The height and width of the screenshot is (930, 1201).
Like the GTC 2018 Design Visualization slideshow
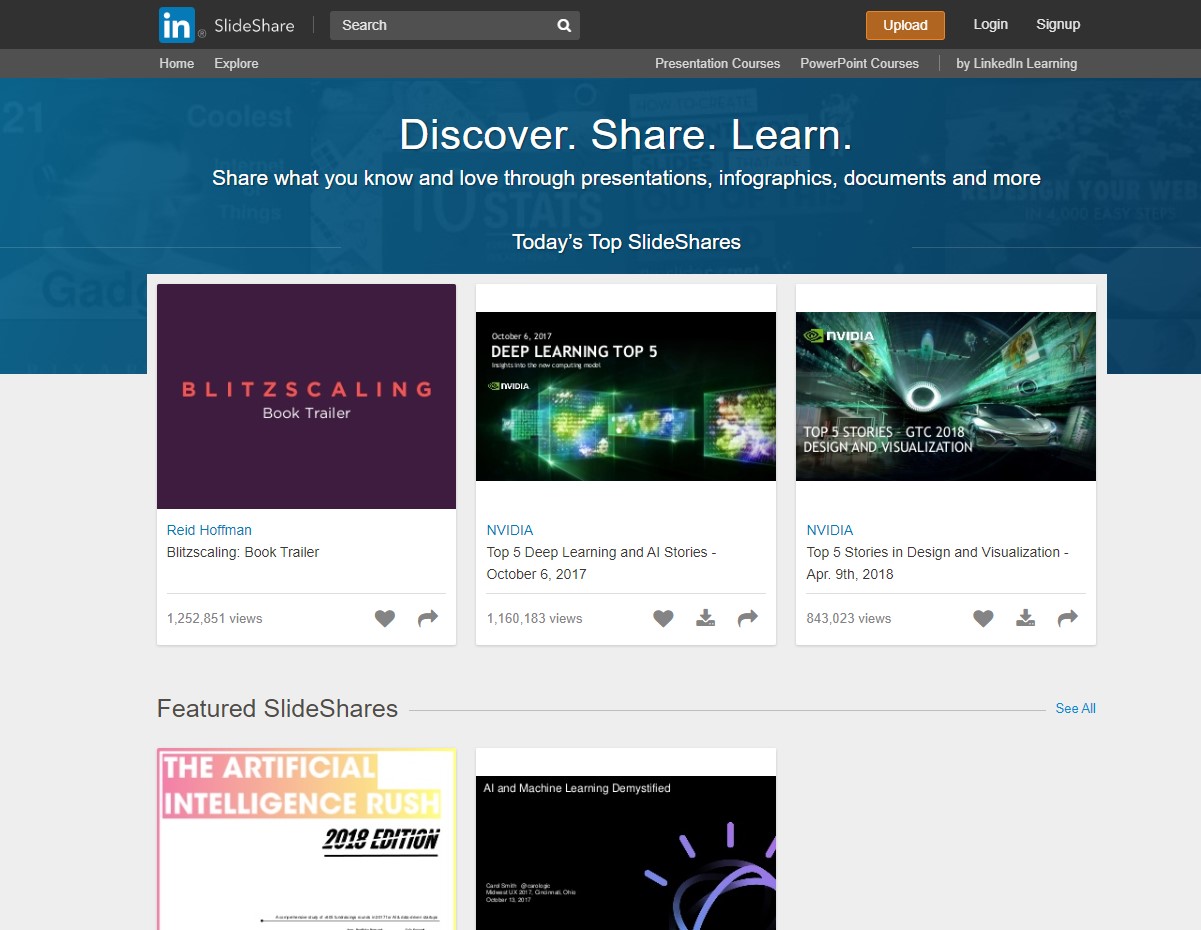pyautogui.click(x=983, y=619)
